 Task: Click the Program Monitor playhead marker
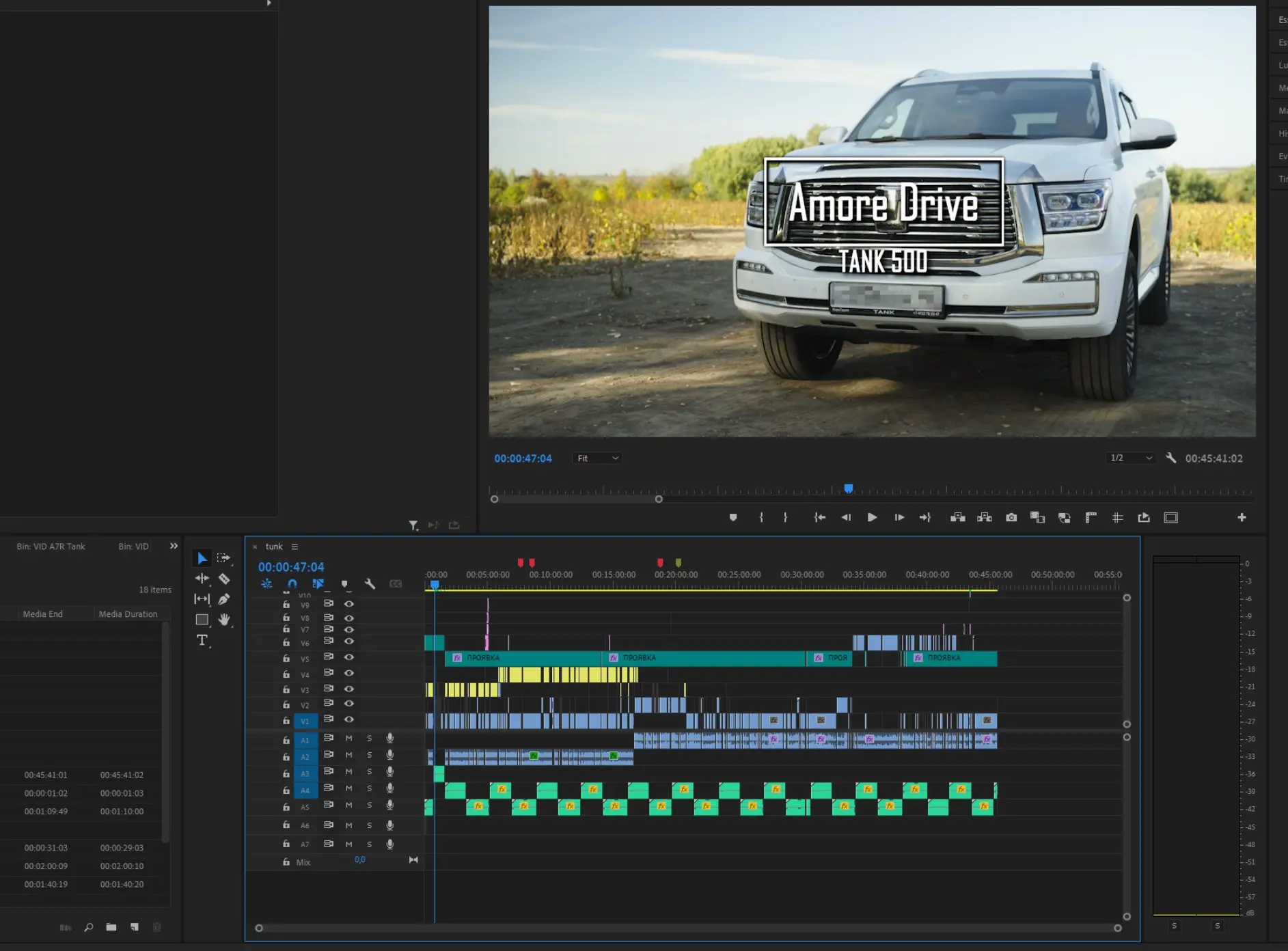pyautogui.click(x=849, y=488)
